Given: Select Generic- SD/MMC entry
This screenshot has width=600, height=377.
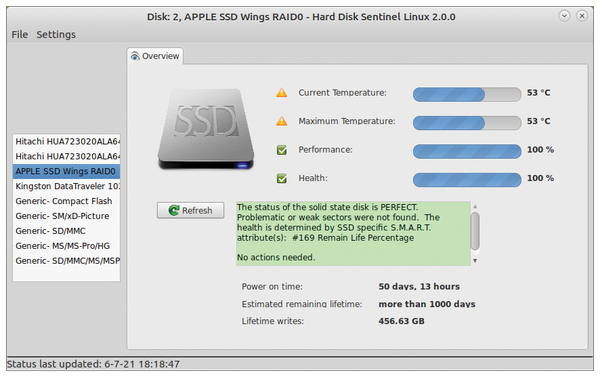Looking at the screenshot, I should click(67, 231).
